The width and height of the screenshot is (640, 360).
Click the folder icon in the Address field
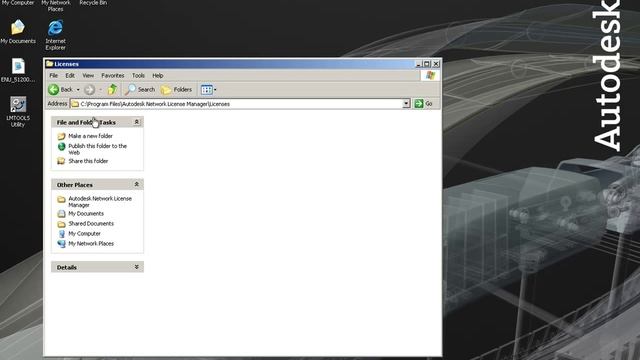[75, 104]
